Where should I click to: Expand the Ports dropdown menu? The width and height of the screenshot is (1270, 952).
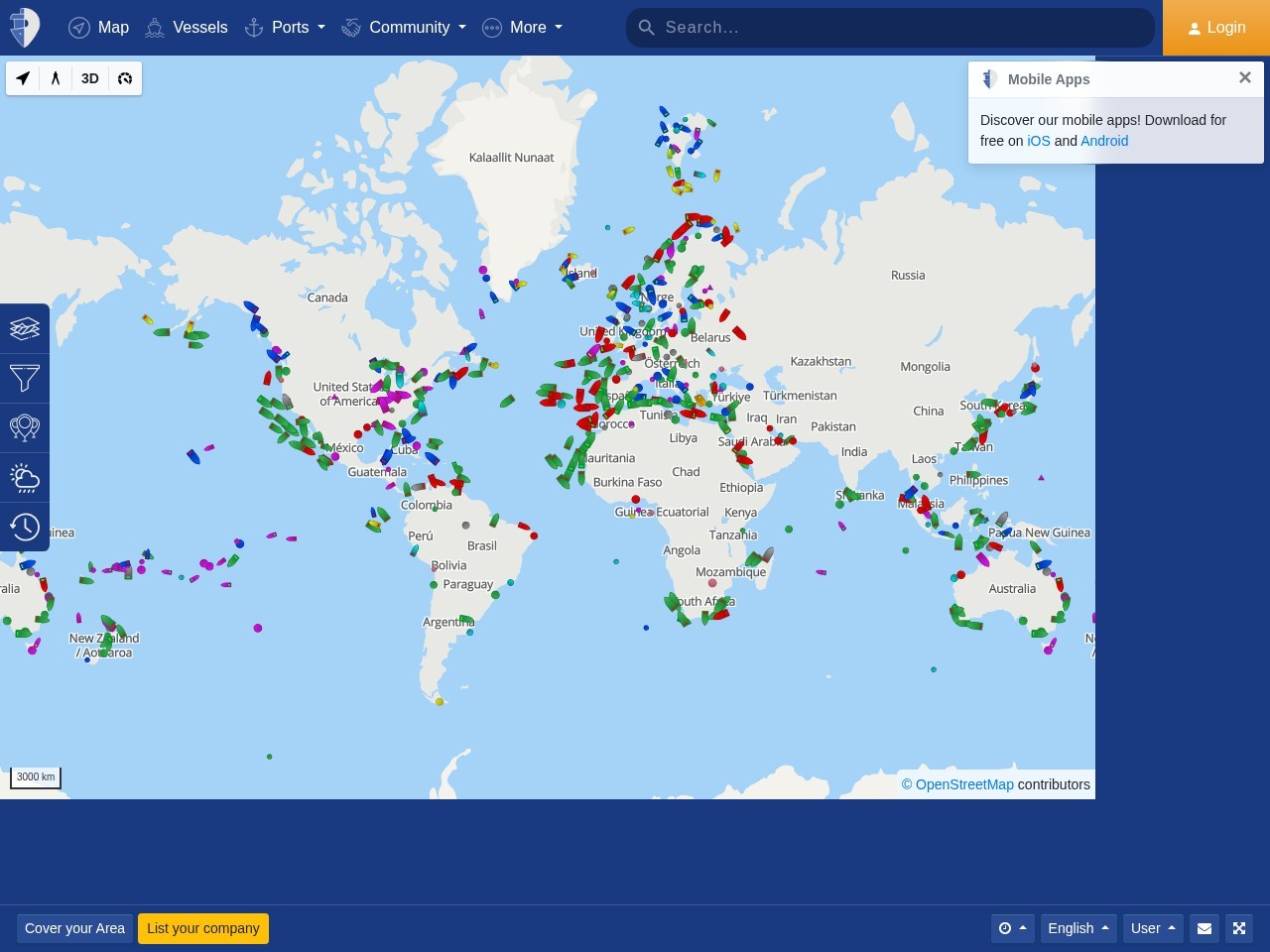[x=285, y=28]
